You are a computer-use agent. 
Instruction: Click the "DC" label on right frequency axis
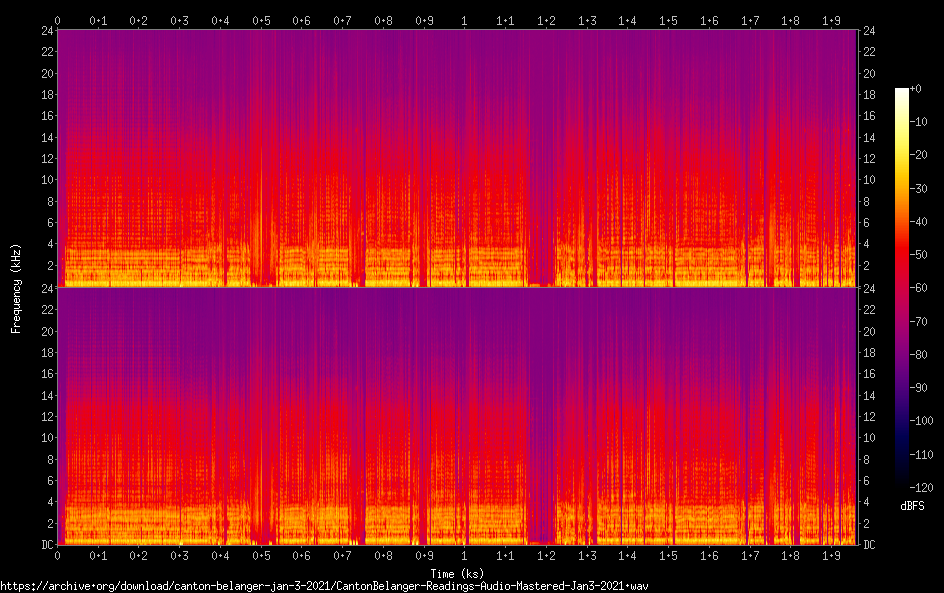[869, 545]
